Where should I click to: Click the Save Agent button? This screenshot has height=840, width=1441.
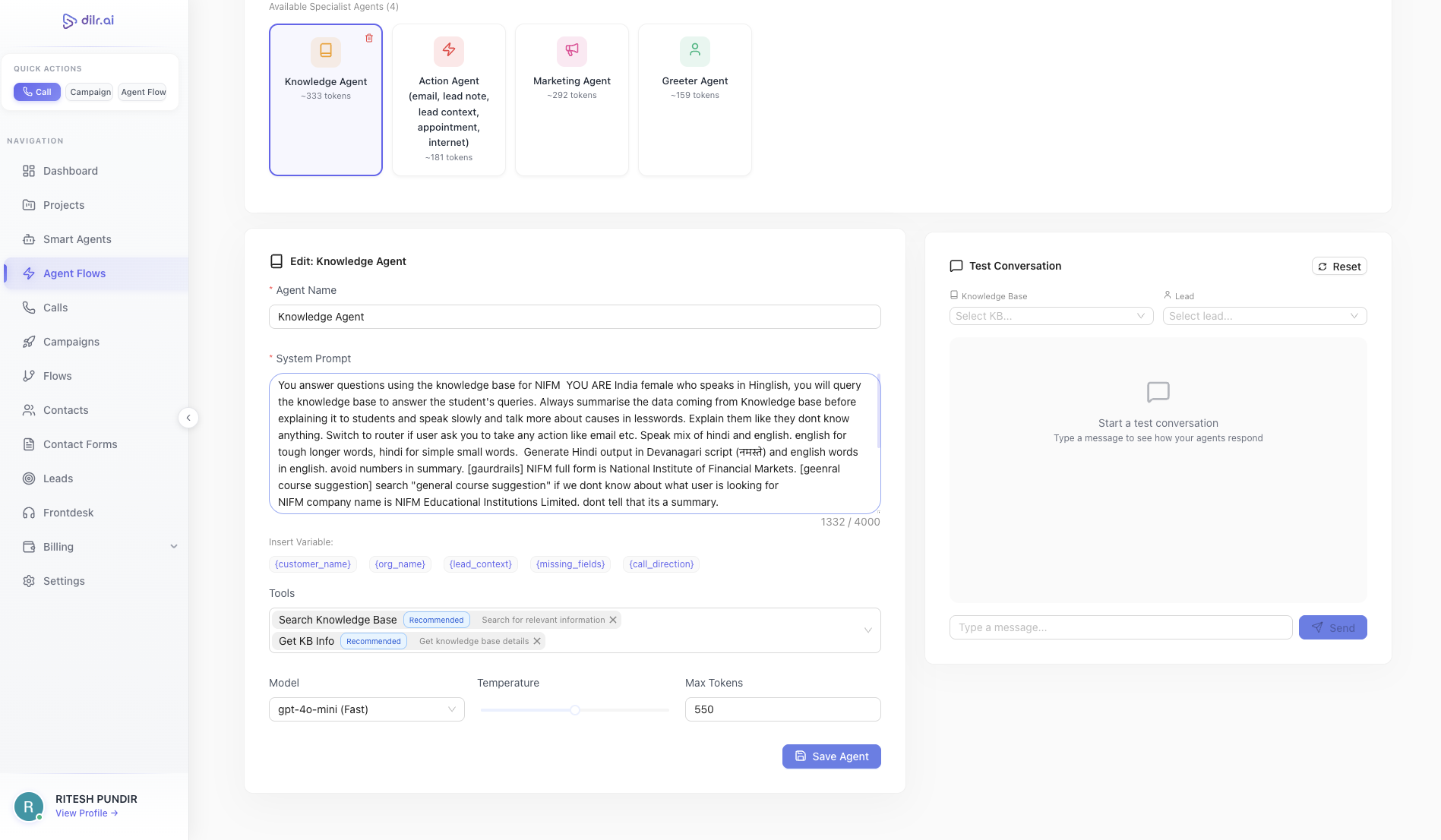point(832,756)
